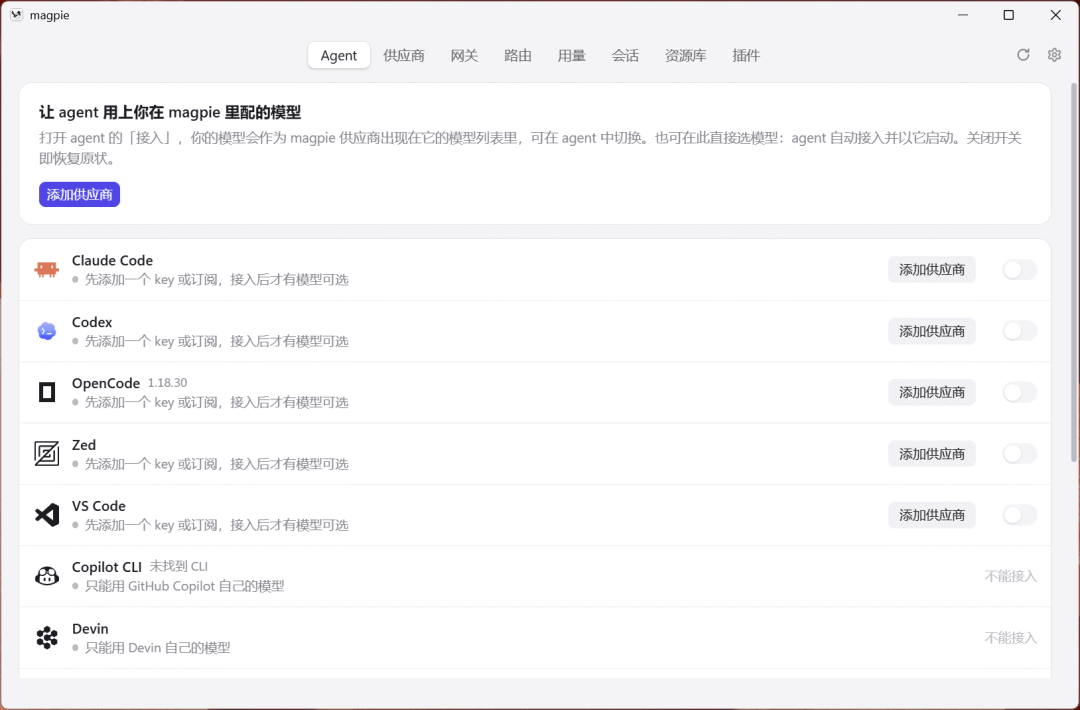The image size is (1080, 710).
Task: Click the Claude Code agent name
Action: [112, 261]
